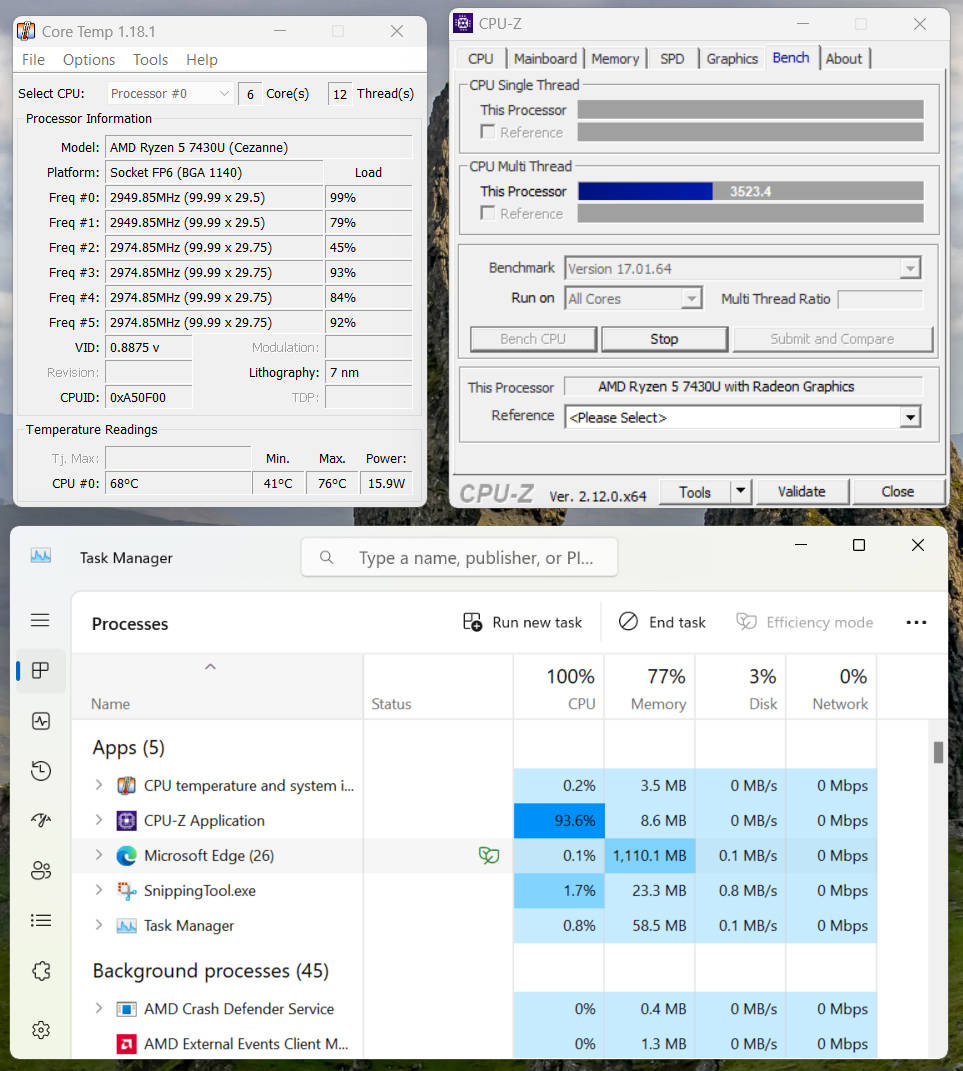Open the App history icon in sidebar
Screen dimensions: 963x1071
(x=41, y=771)
